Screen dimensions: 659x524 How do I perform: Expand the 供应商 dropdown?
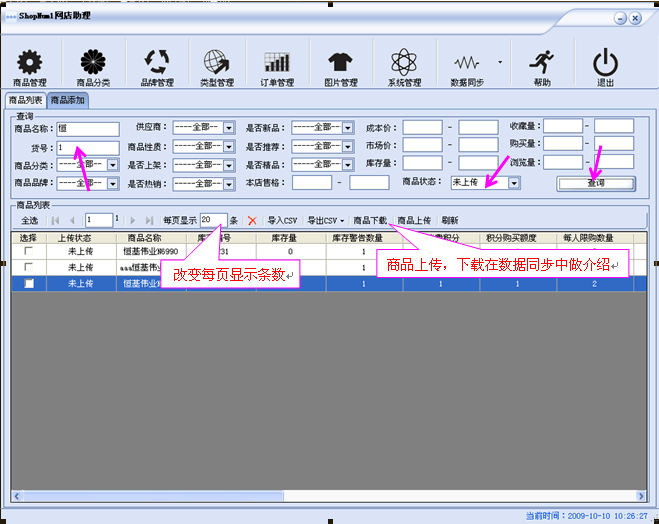click(228, 128)
